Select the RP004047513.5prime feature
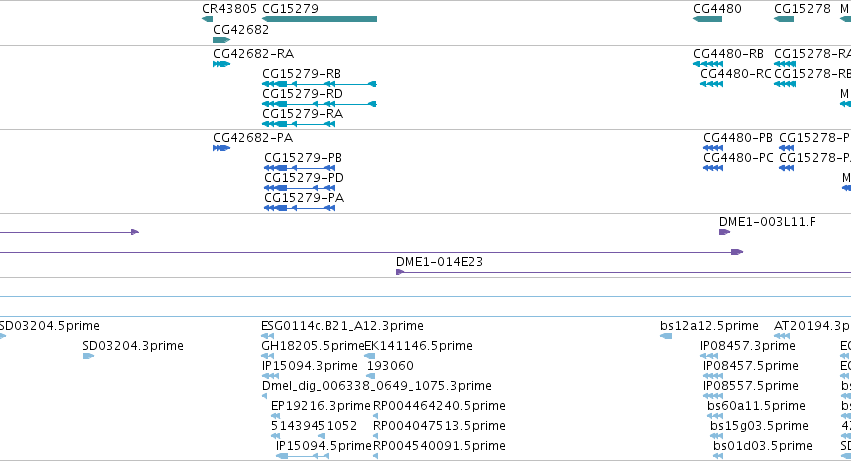This screenshot has width=851, height=461. pos(376,436)
